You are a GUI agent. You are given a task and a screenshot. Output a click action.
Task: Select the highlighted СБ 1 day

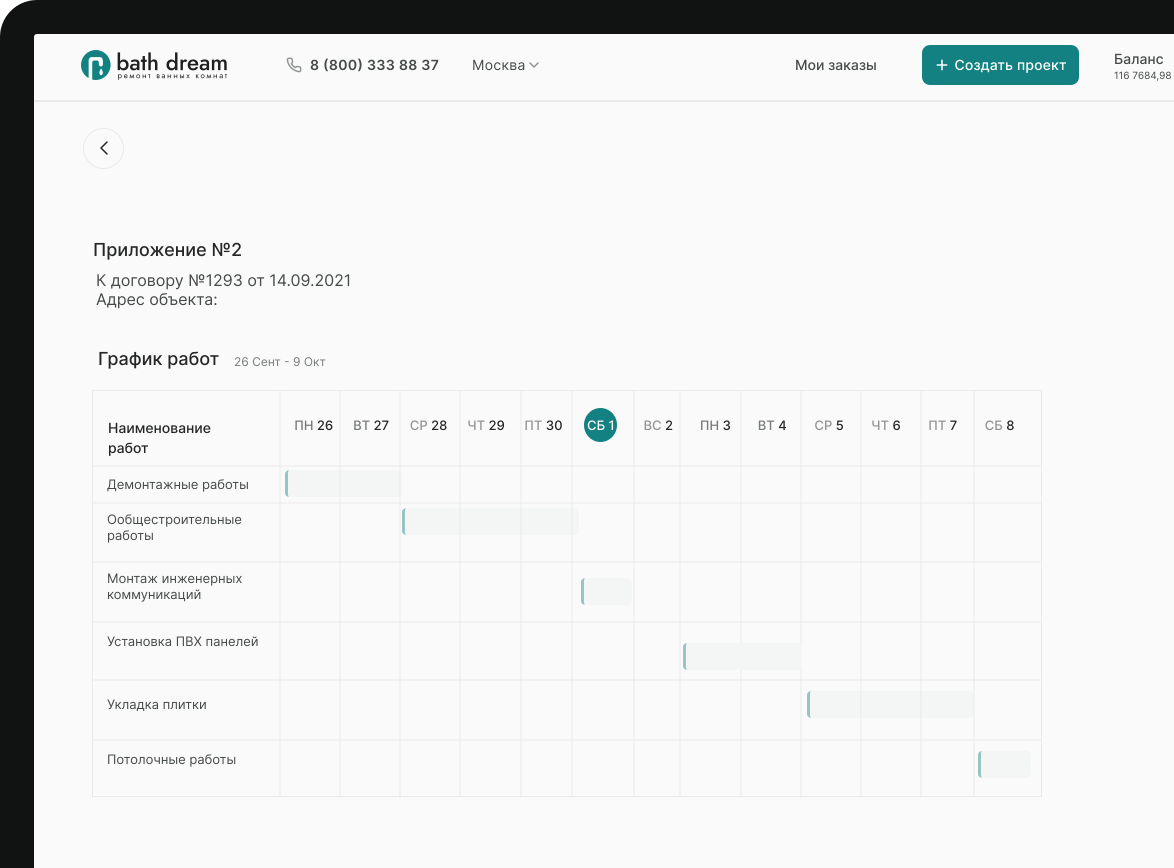tap(601, 425)
